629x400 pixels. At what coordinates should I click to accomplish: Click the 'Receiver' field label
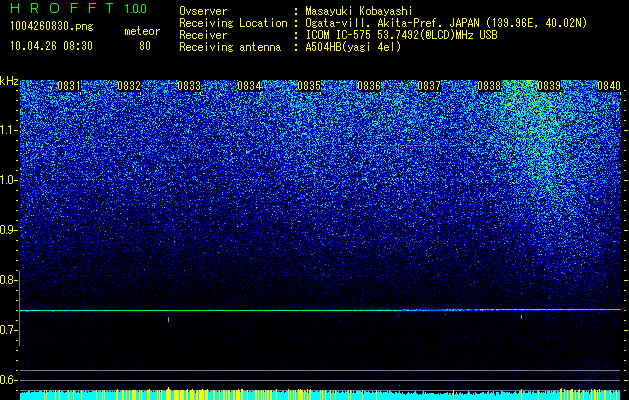point(203,35)
